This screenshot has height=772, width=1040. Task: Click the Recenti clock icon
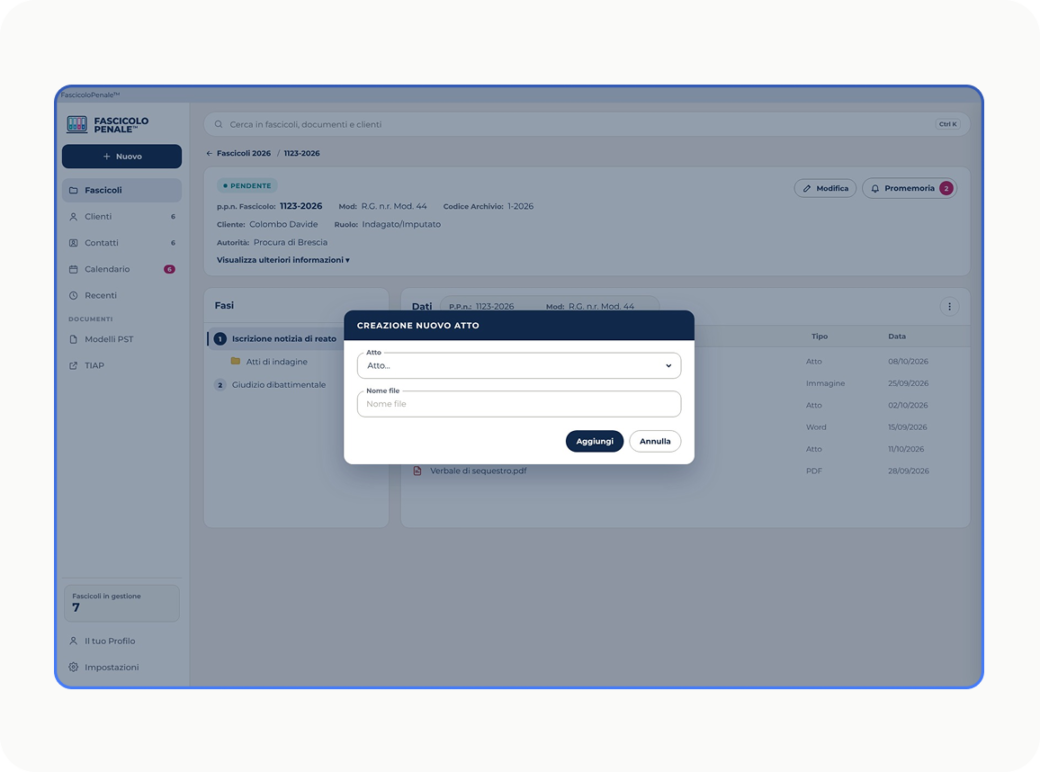coord(74,296)
